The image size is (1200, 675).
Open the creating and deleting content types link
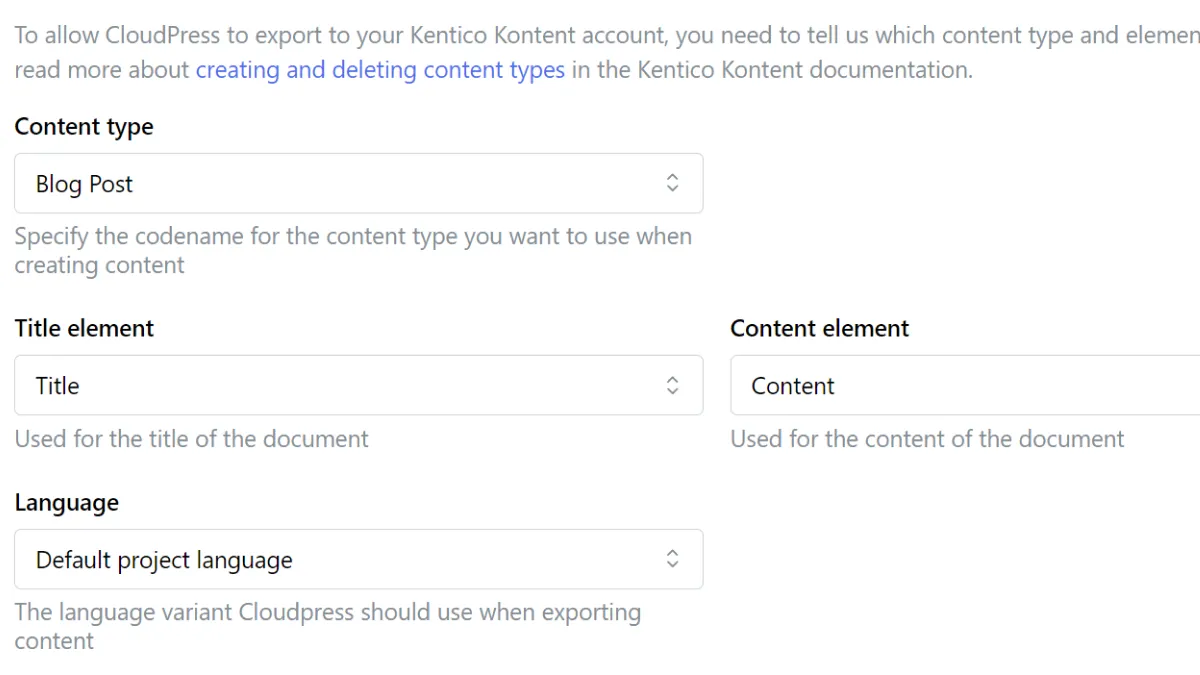(x=380, y=70)
